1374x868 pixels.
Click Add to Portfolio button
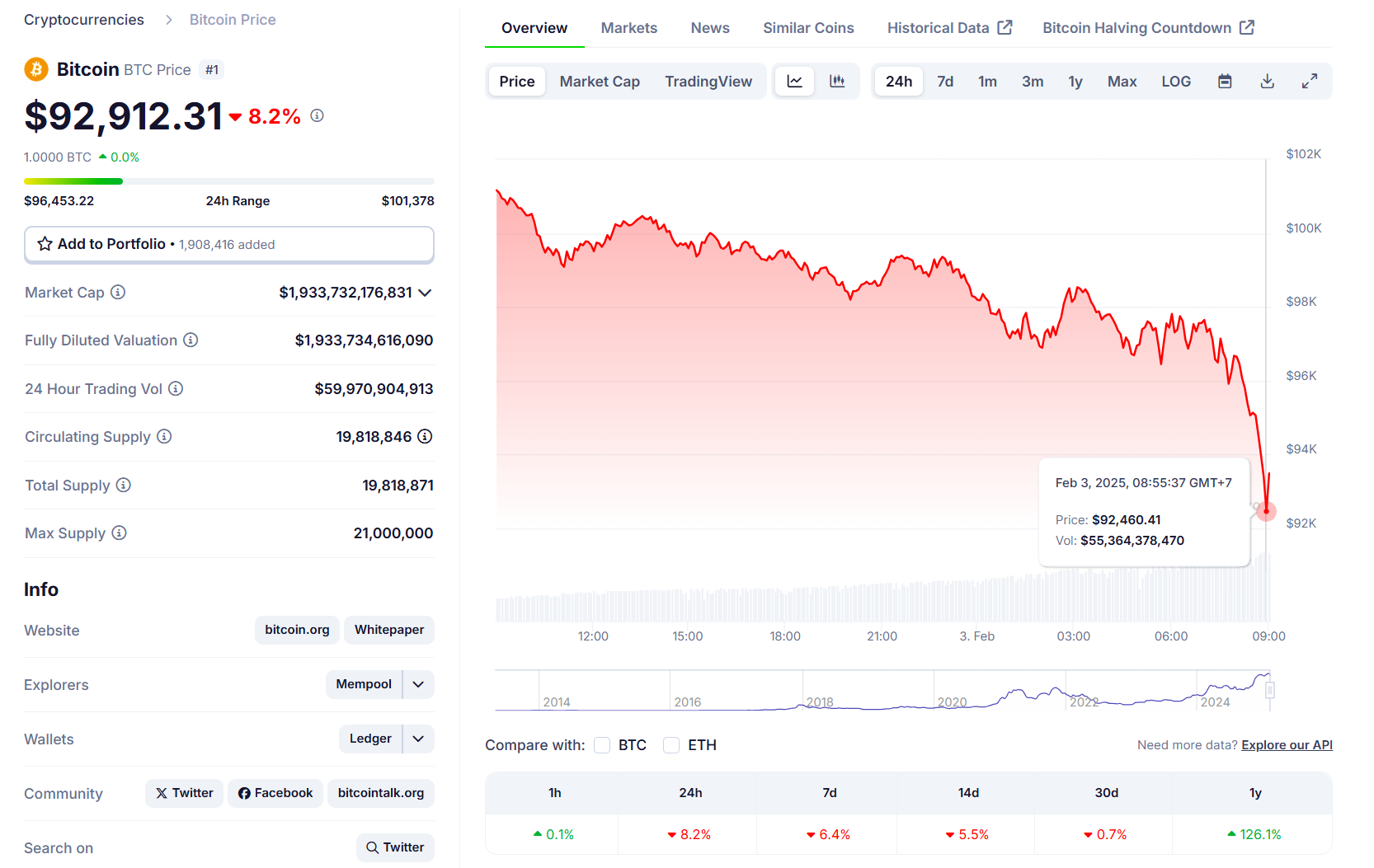coord(228,245)
